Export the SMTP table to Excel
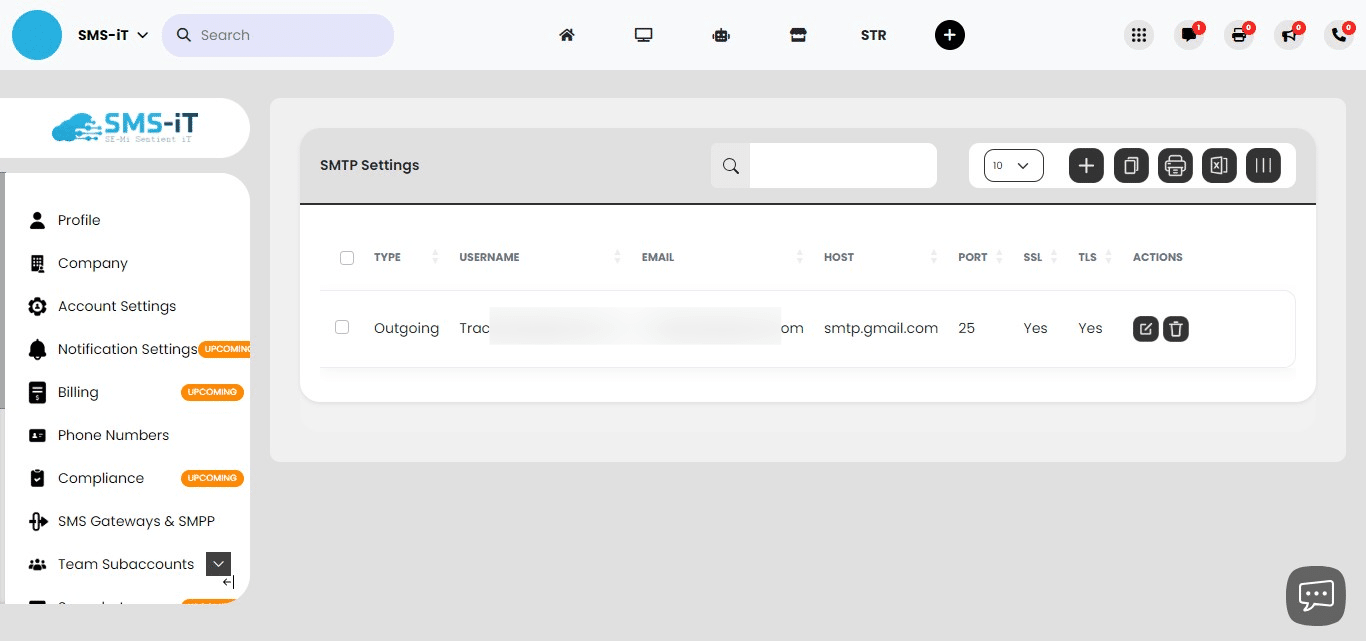The image size is (1366, 641). click(x=1219, y=165)
